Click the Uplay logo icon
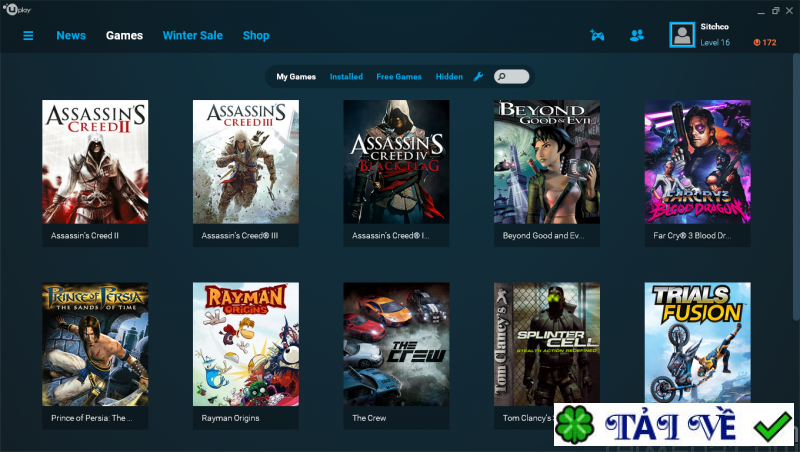This screenshot has height=452, width=800. pyautogui.click(x=17, y=9)
